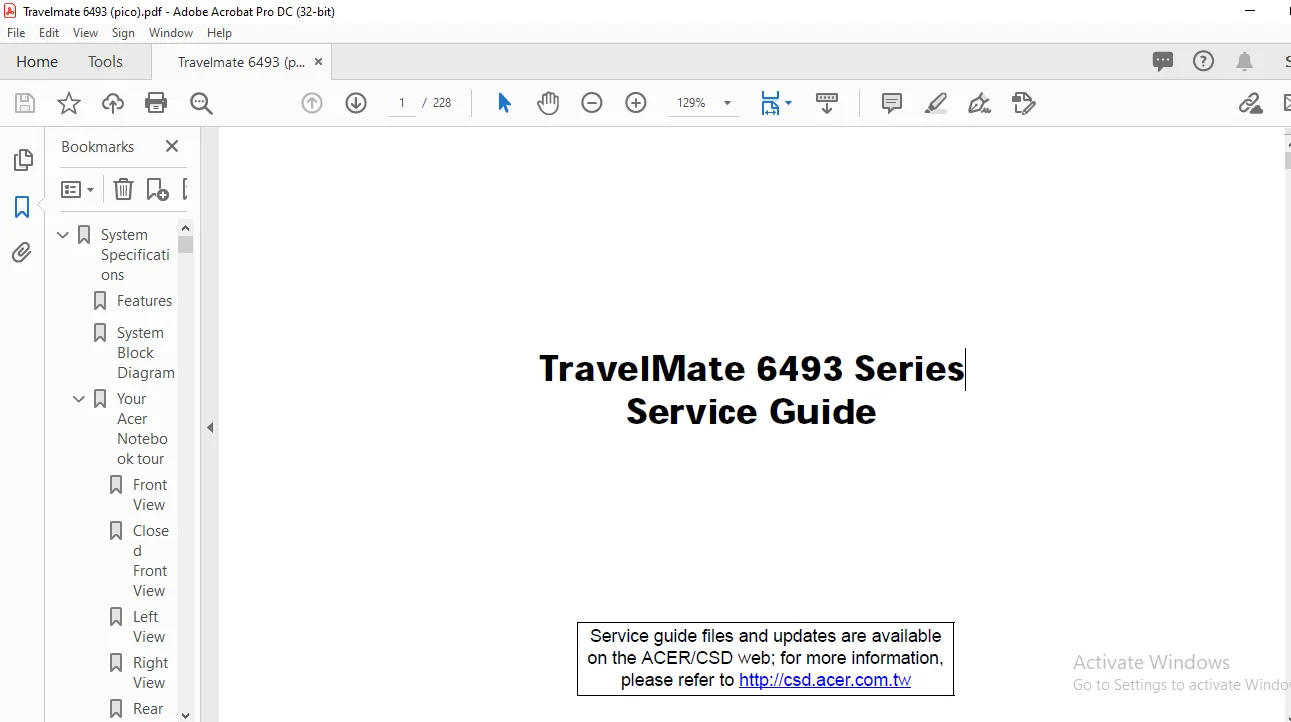
Task: Open the Find text magnifier icon
Action: 201,103
